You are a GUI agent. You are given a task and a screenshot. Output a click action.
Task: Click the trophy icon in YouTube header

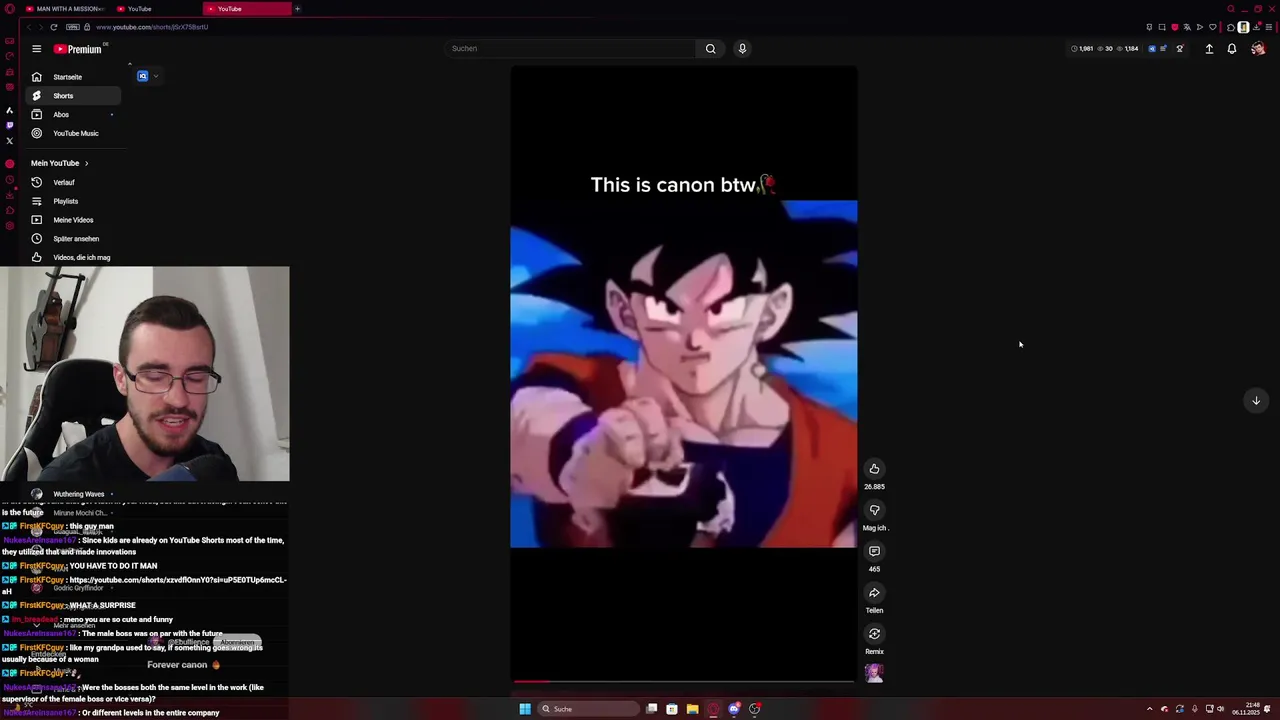pos(1180,49)
